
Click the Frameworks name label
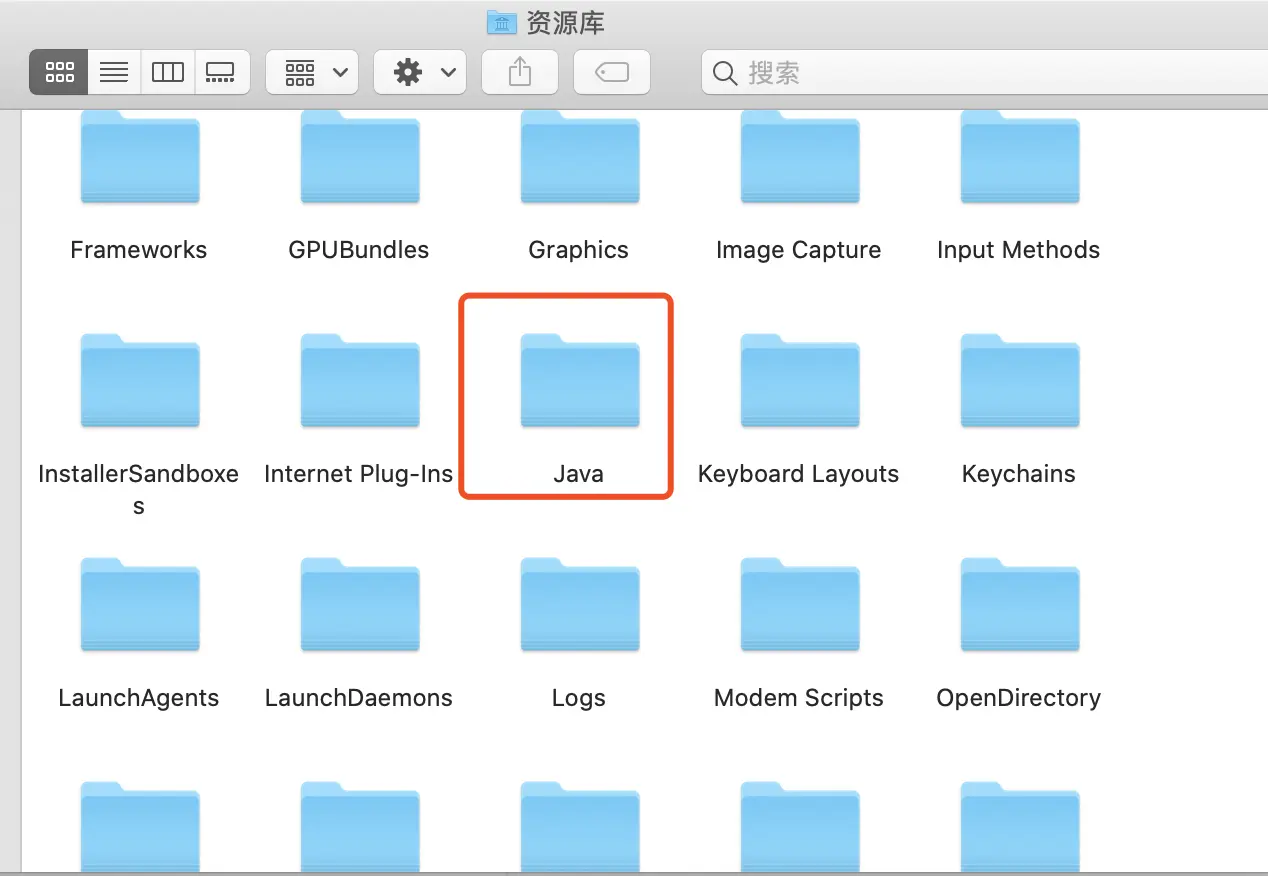click(x=139, y=250)
